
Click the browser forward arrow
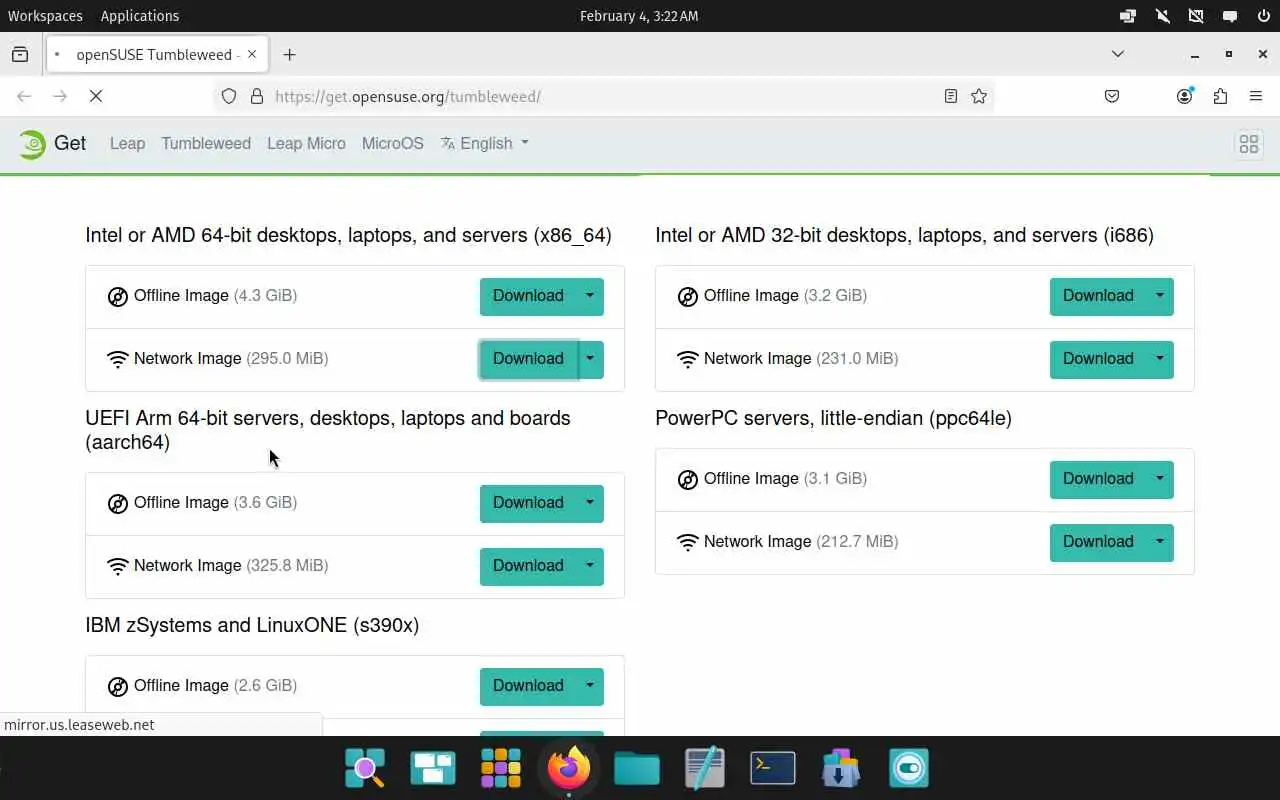pyautogui.click(x=60, y=96)
